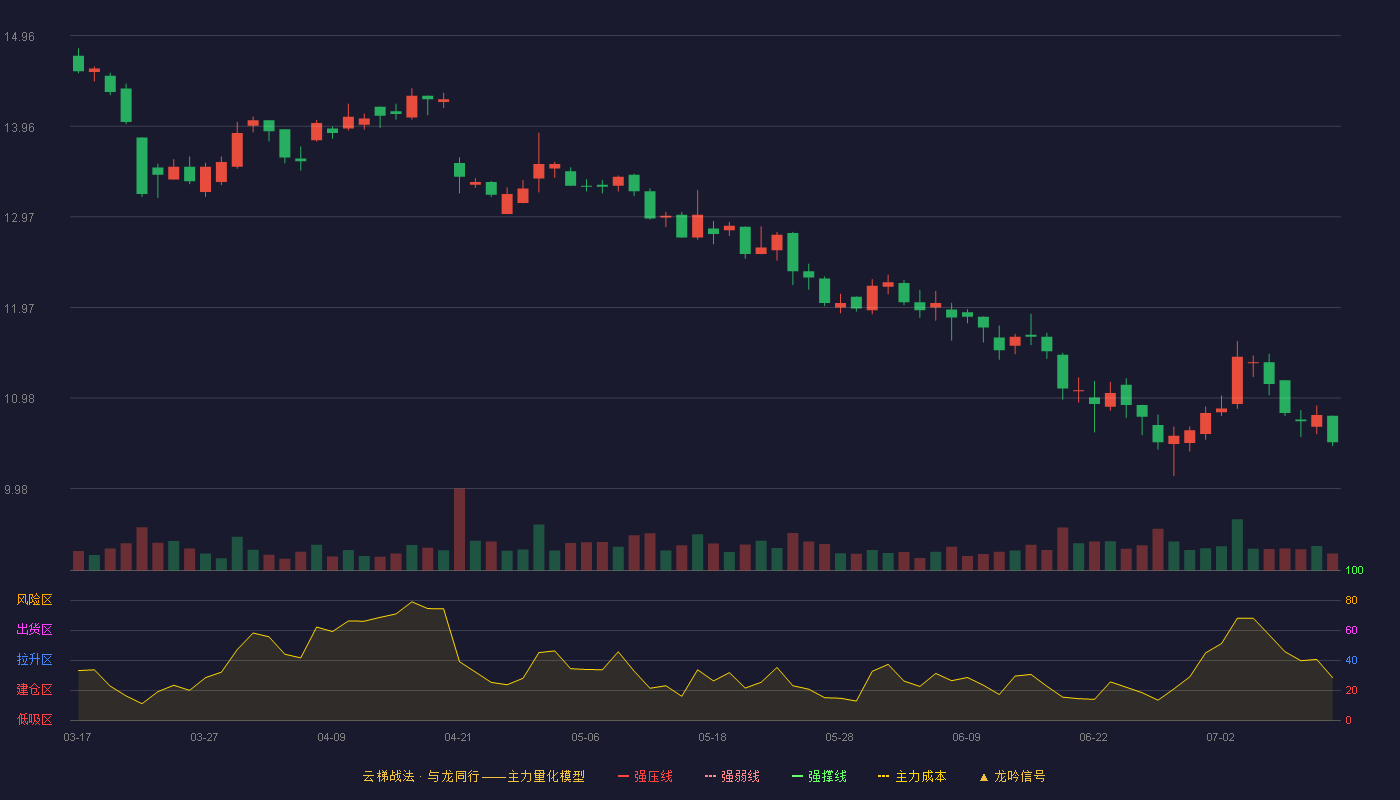This screenshot has width=1400, height=800.
Task: Click the tallest red volume bar near 04-21
Action: (459, 529)
